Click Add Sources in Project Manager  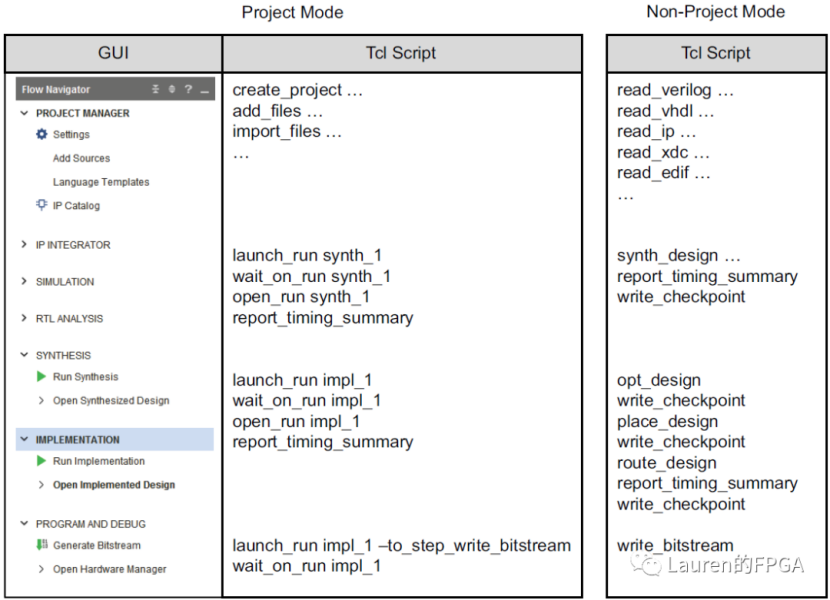pos(81,158)
